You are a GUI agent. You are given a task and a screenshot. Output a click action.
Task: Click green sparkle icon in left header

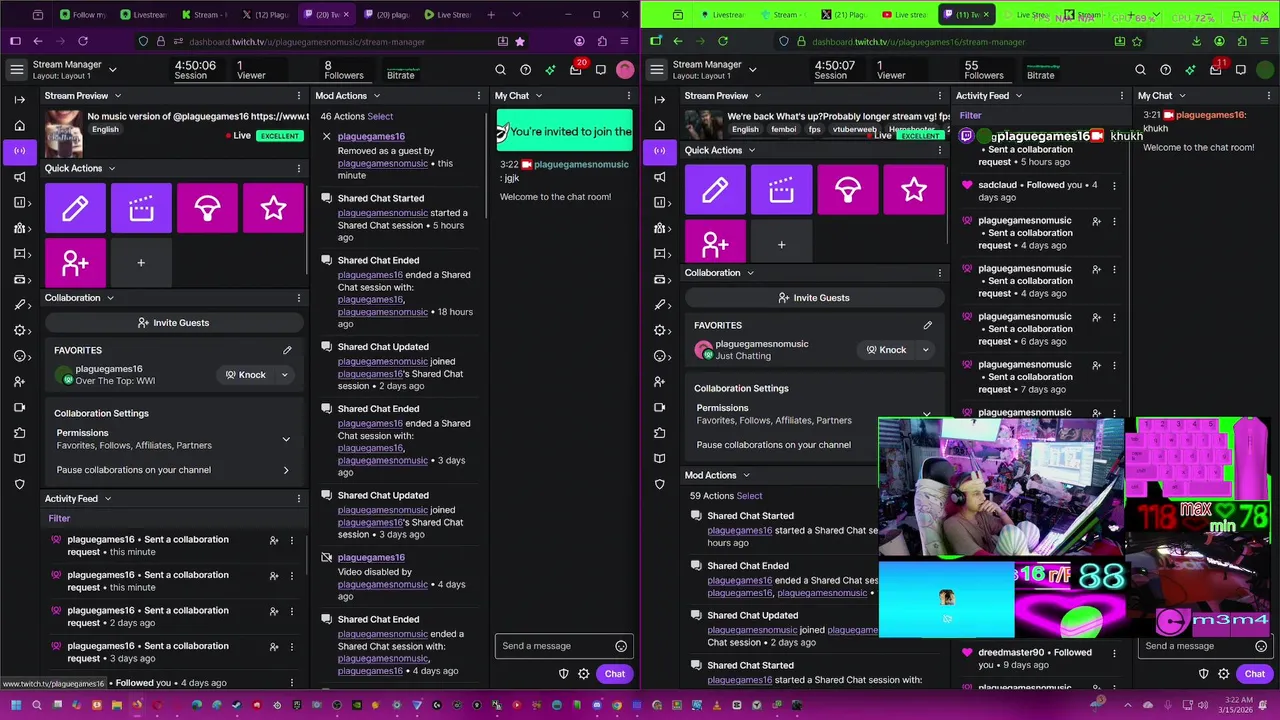coord(550,70)
